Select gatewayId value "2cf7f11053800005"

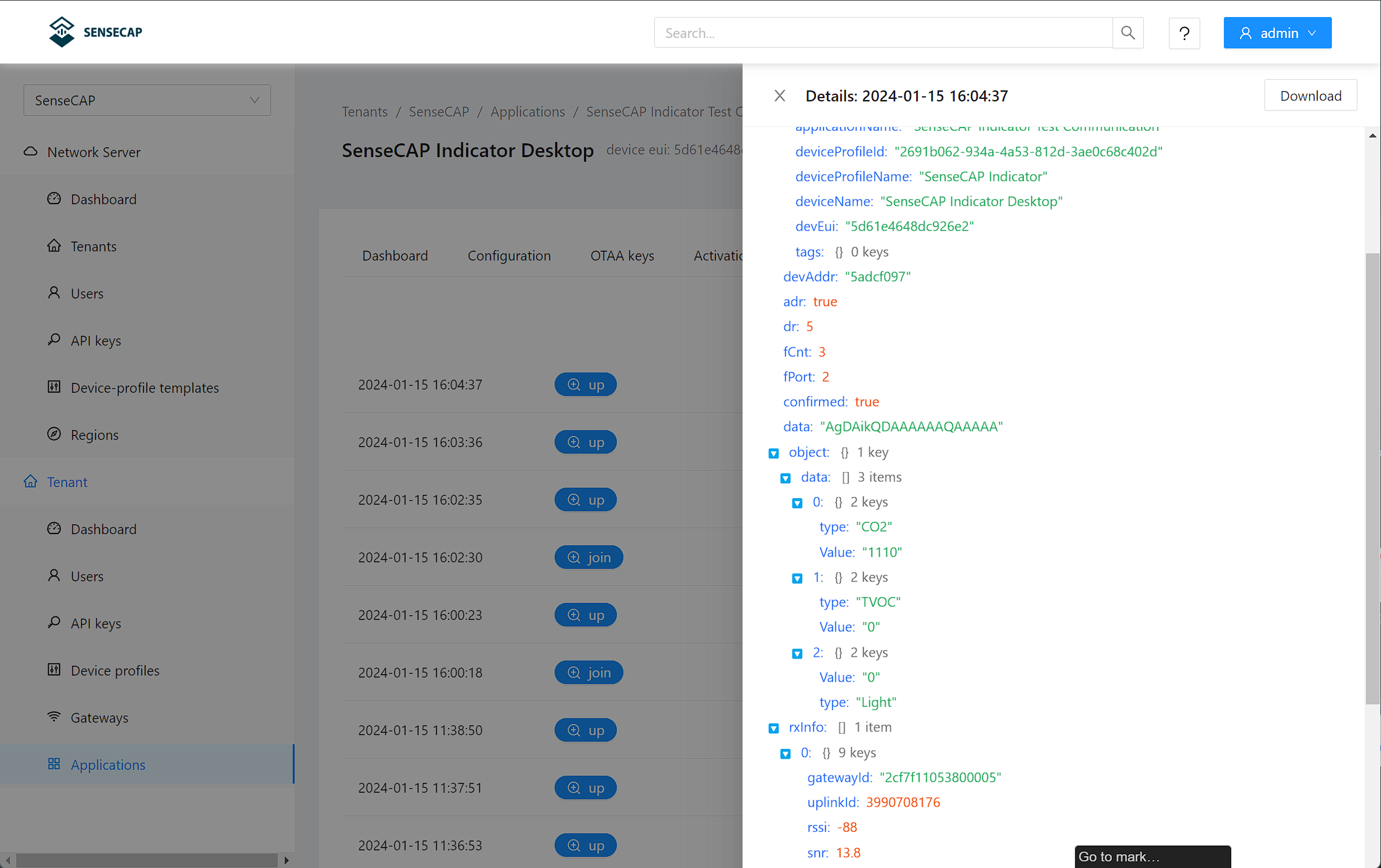(x=940, y=777)
